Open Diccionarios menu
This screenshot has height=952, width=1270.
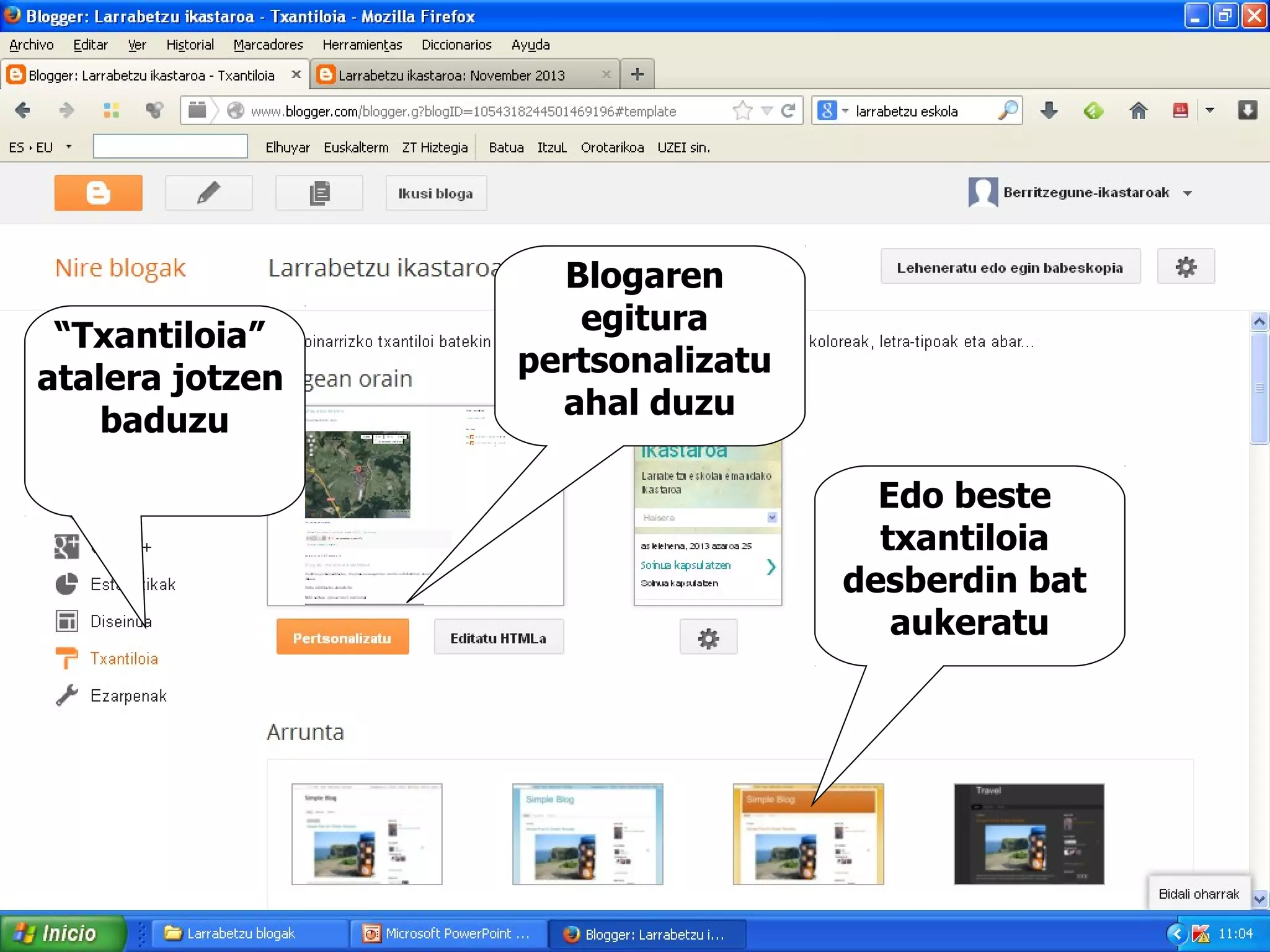(x=456, y=45)
